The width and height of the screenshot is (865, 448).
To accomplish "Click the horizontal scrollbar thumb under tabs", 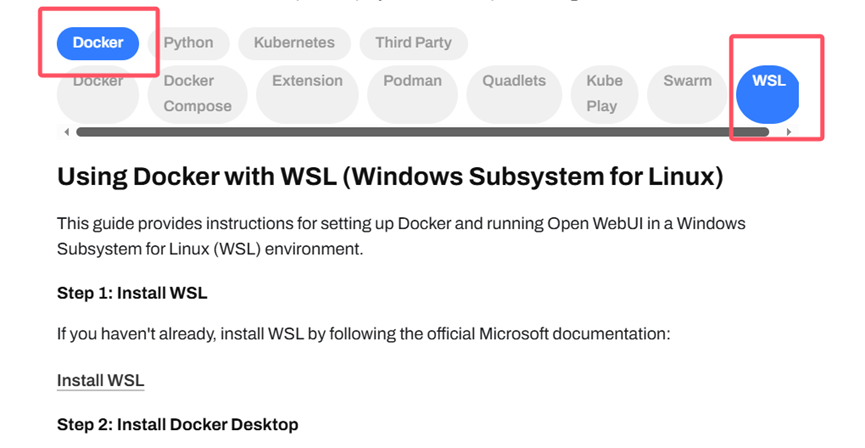I will [423, 132].
